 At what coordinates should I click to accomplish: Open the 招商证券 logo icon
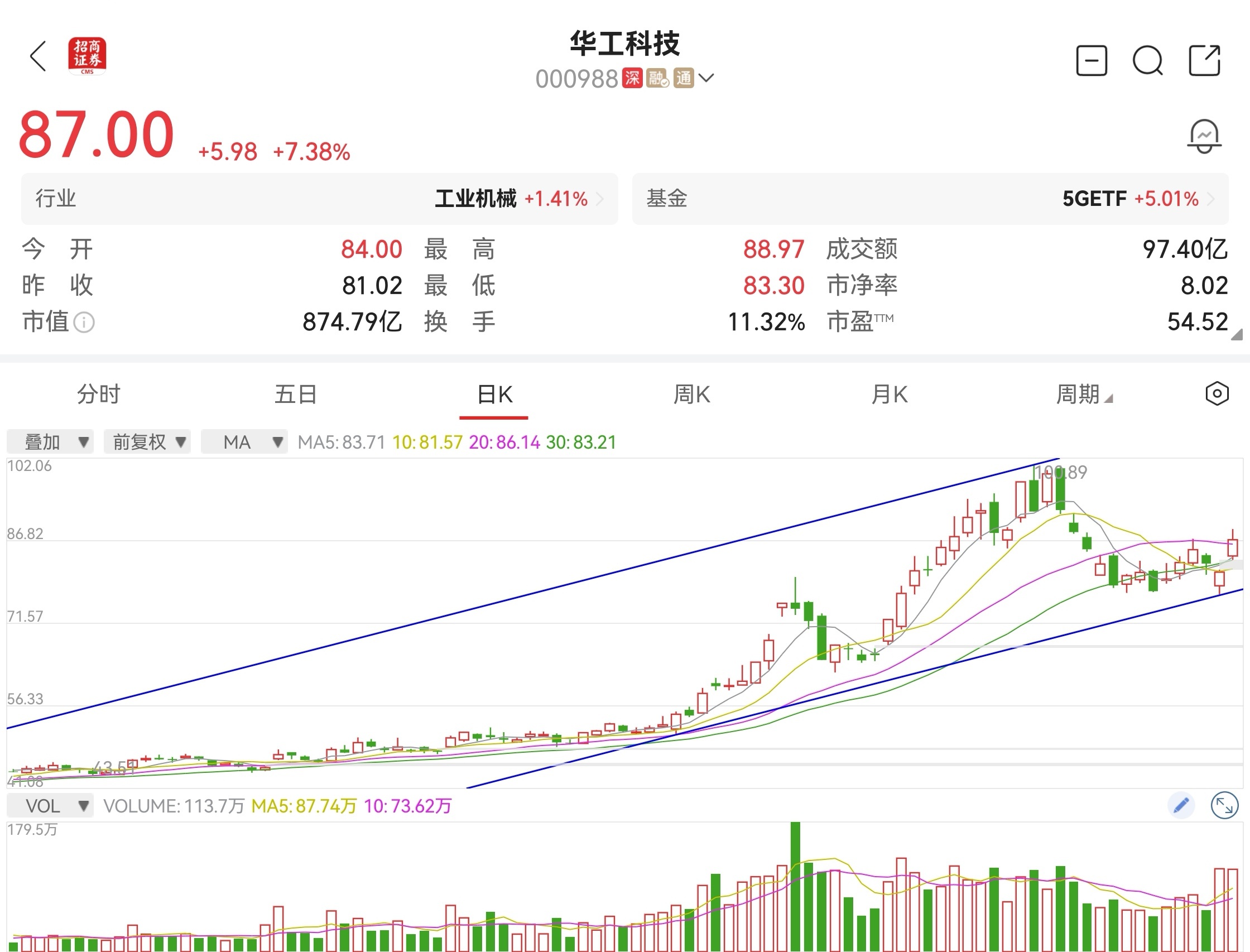pos(86,56)
